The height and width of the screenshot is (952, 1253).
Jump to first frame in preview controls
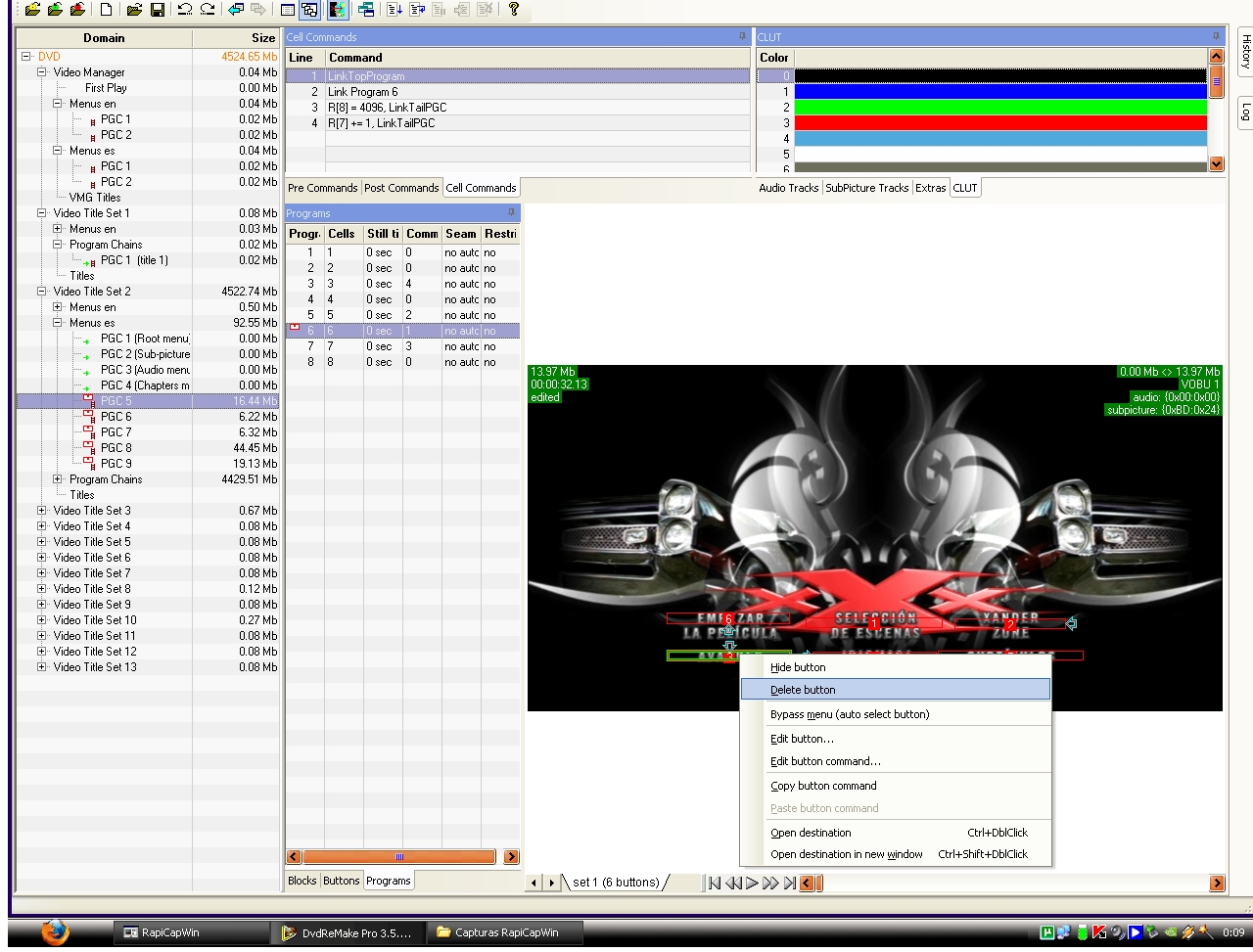pyautogui.click(x=715, y=884)
